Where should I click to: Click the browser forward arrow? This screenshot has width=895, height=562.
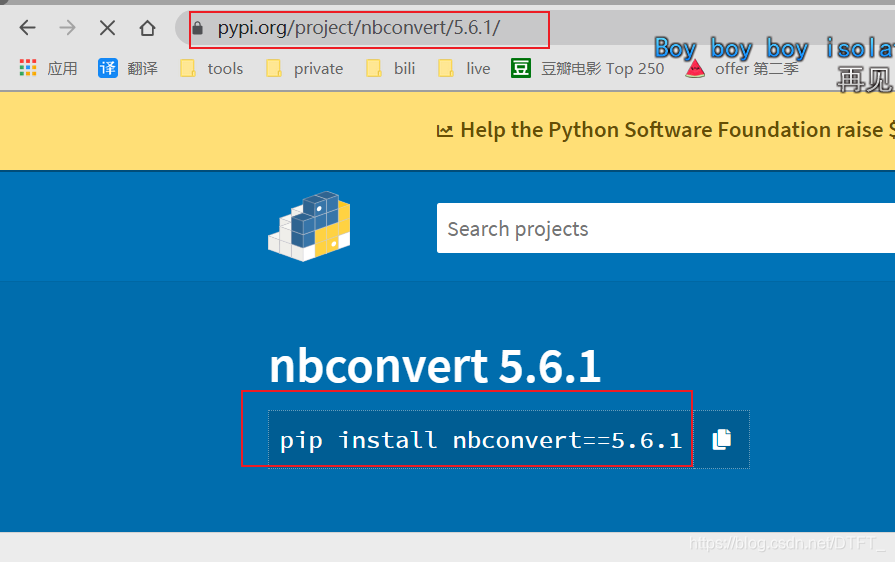[x=67, y=27]
